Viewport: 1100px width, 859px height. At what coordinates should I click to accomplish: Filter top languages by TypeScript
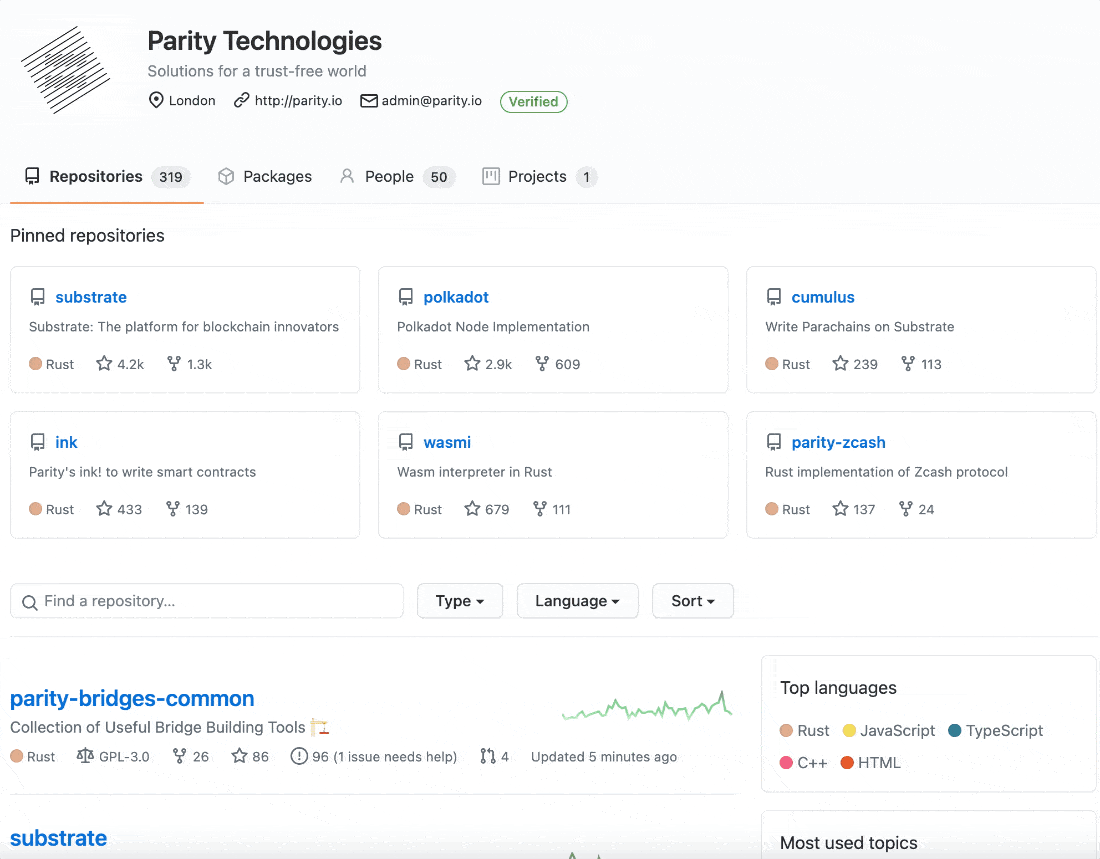(x=995, y=731)
